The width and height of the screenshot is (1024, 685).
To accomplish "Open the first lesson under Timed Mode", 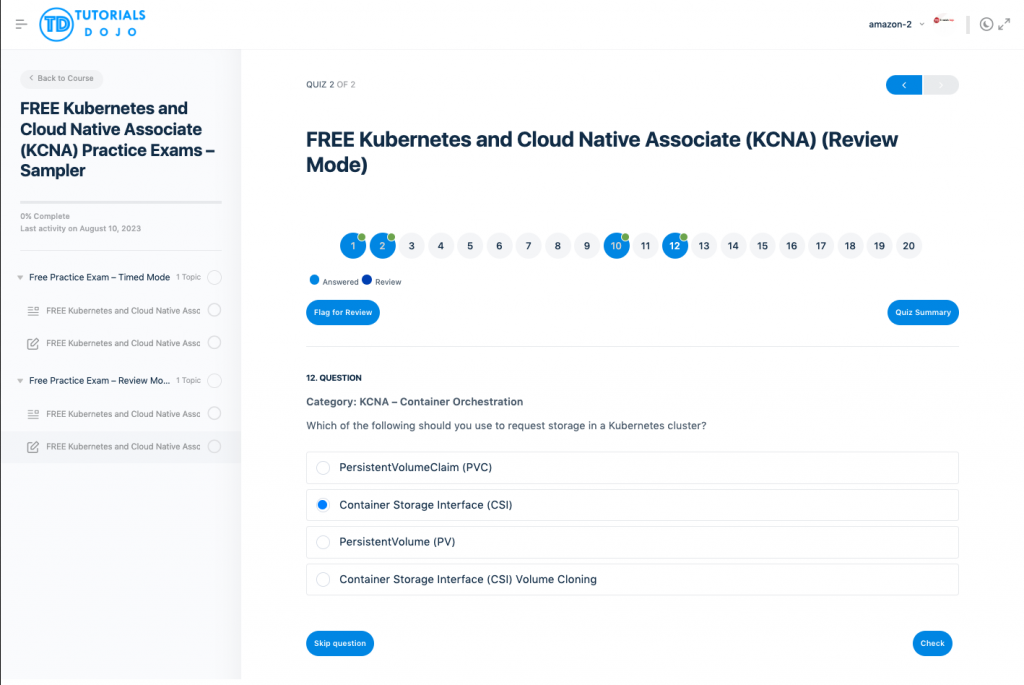I will click(x=123, y=311).
